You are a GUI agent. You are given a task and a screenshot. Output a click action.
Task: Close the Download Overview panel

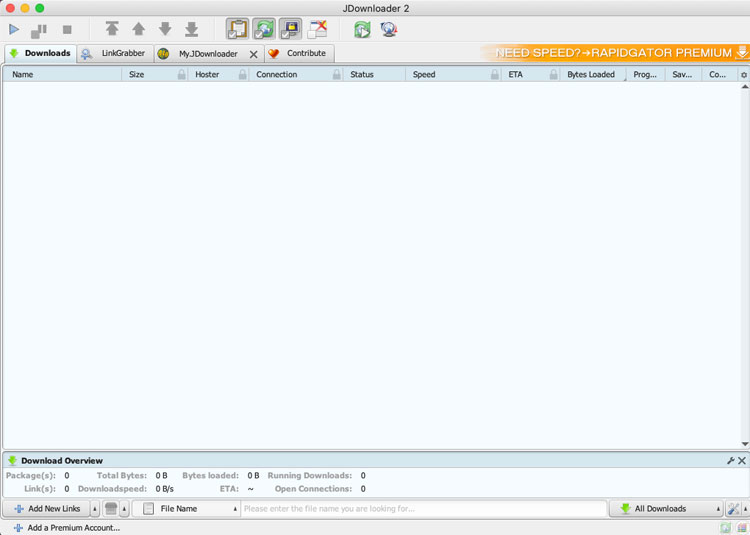coord(741,461)
